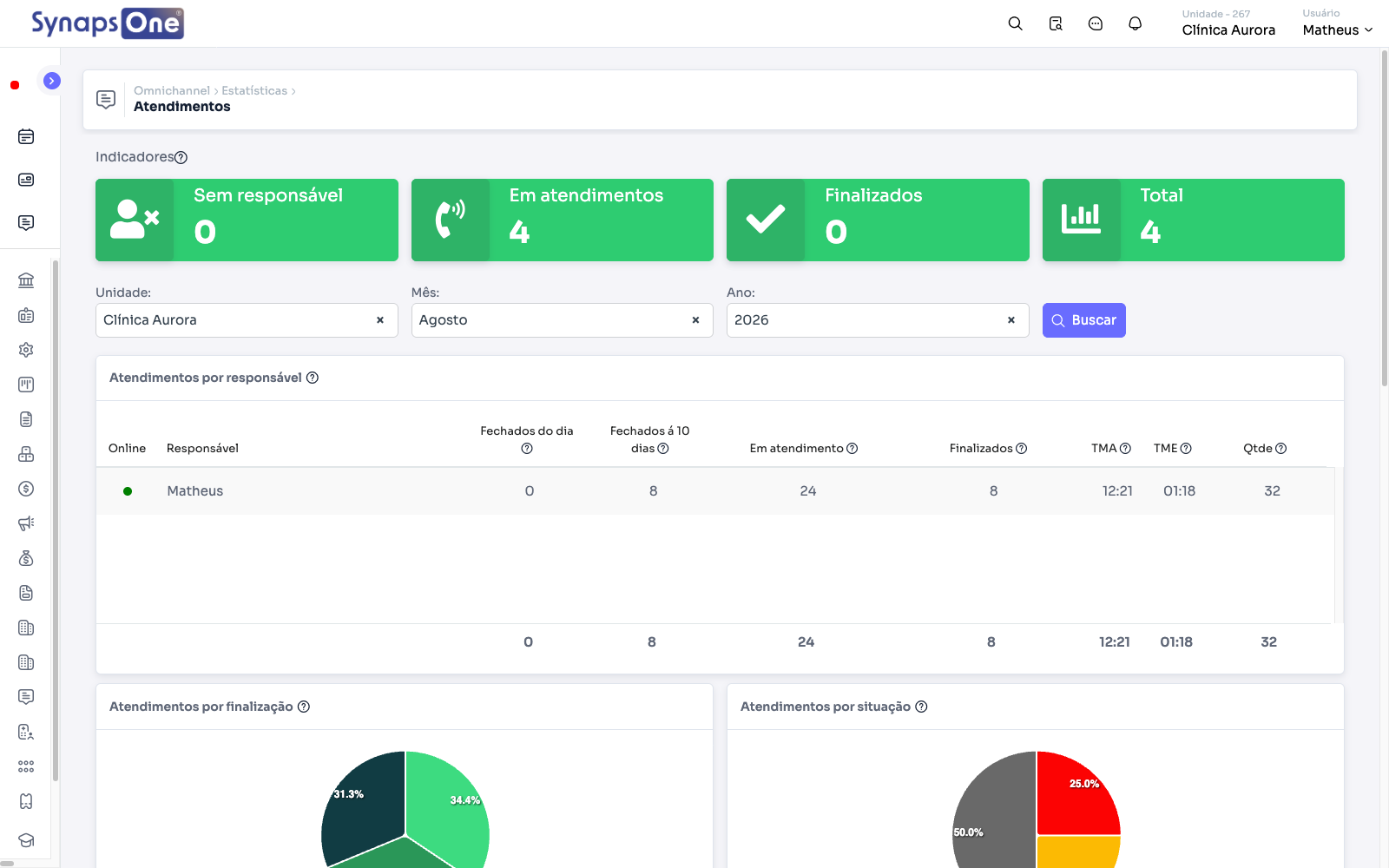Clear the 2026 year selection
1389x868 pixels.
[x=1011, y=320]
